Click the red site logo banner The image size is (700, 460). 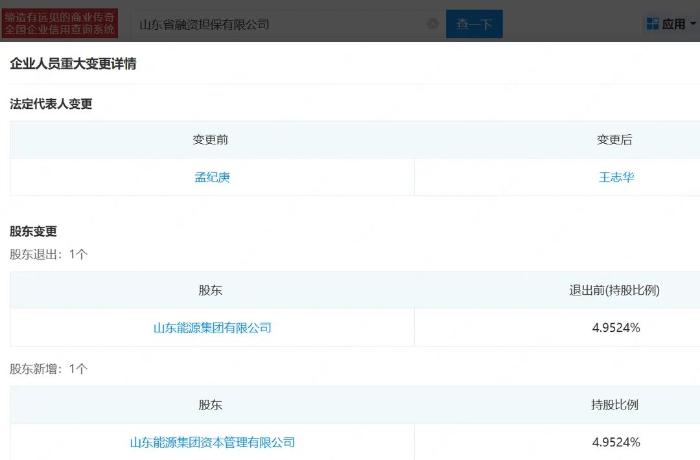60,23
